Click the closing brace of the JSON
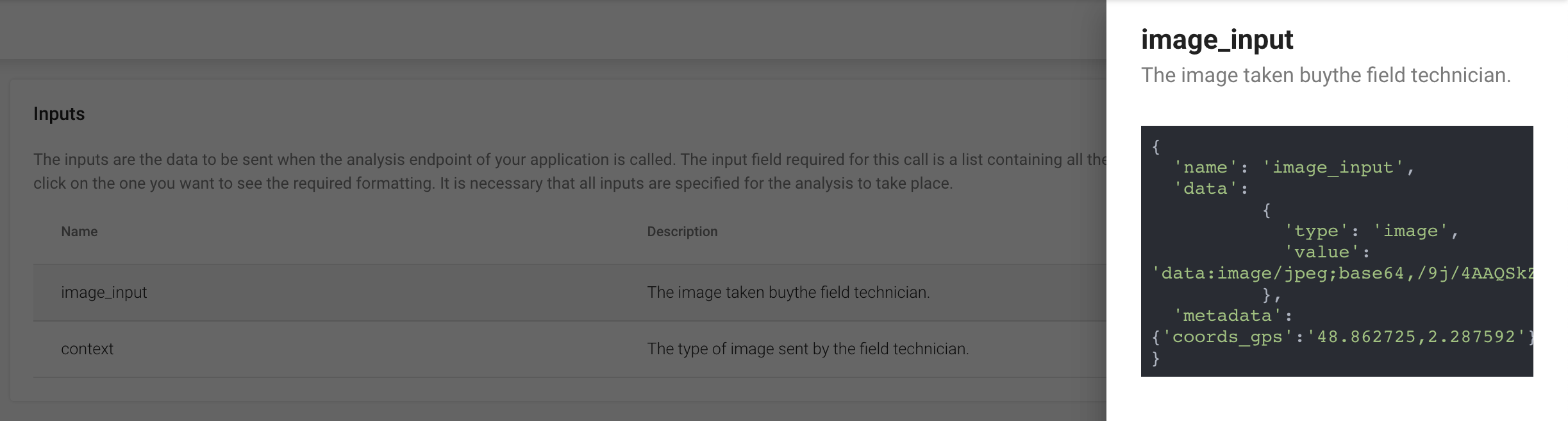The height and width of the screenshot is (421, 1568). pyautogui.click(x=1156, y=358)
